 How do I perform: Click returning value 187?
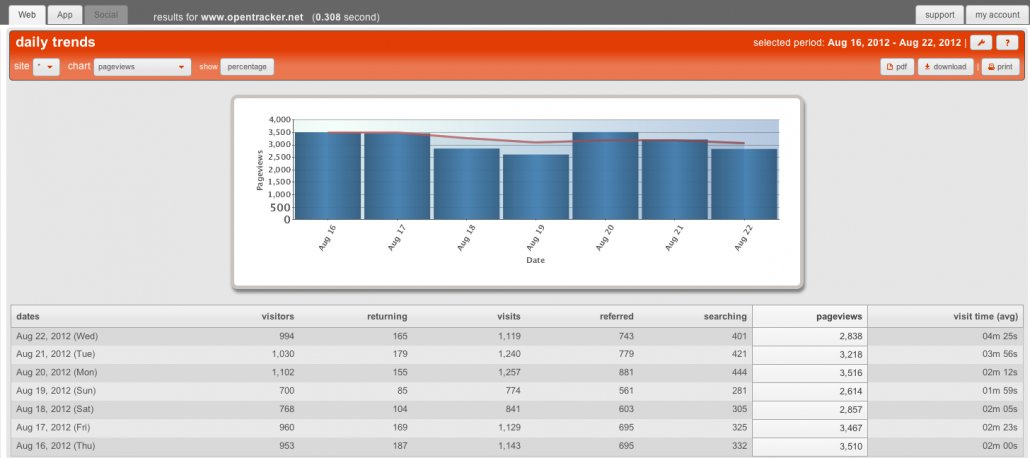pos(399,447)
